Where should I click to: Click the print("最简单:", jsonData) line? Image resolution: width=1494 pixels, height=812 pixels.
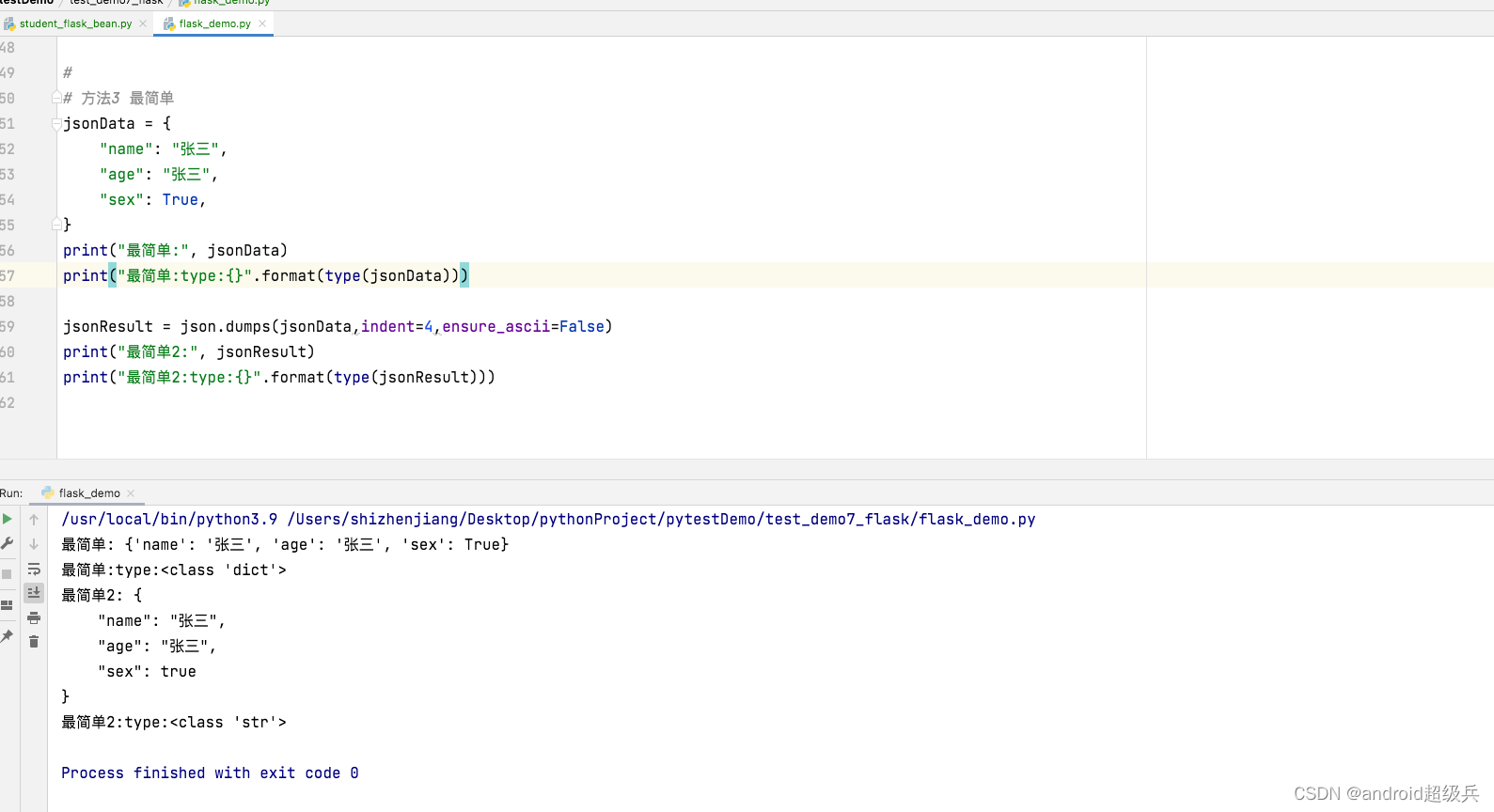coord(175,250)
